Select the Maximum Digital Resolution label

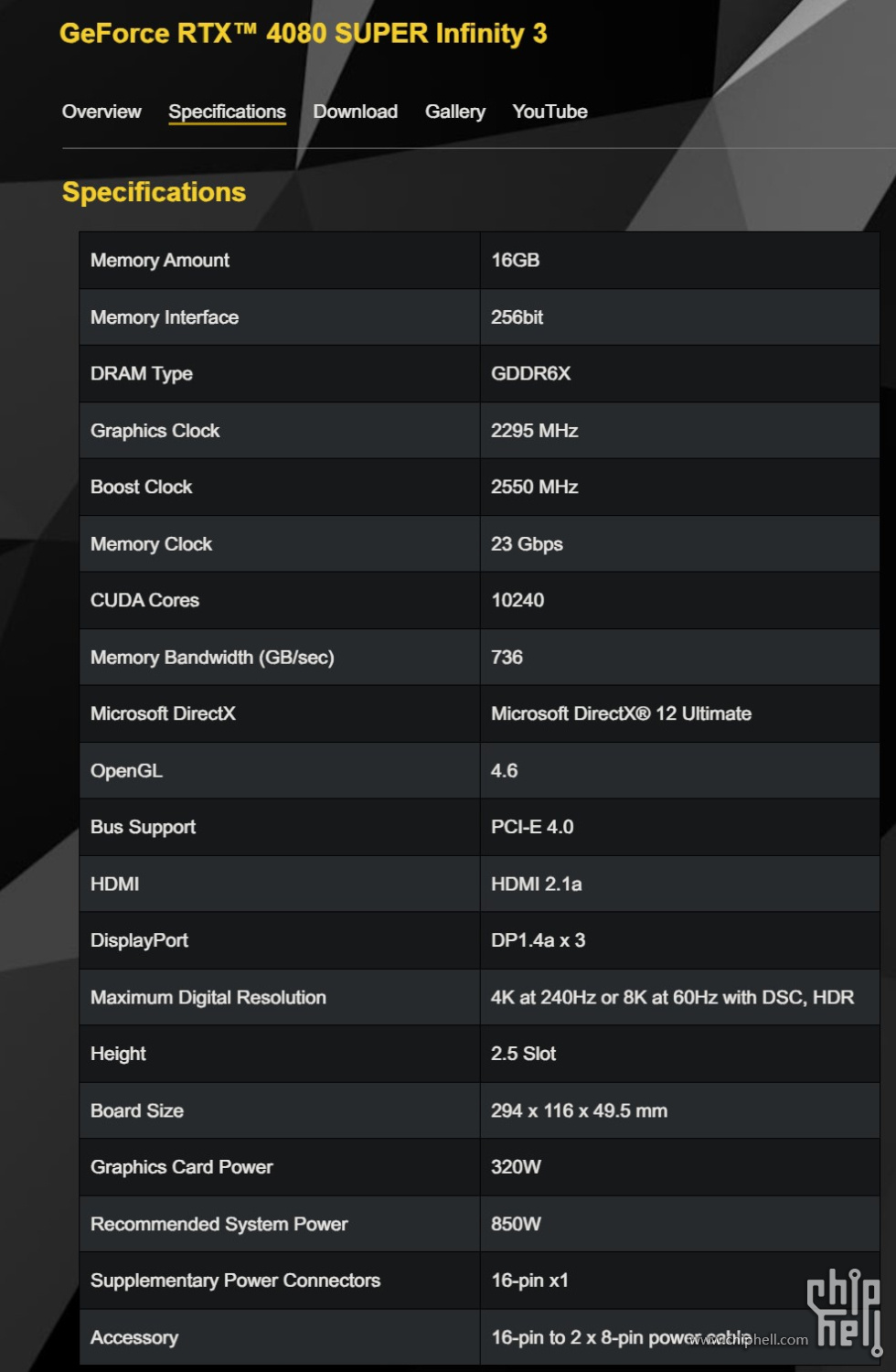[x=208, y=998]
